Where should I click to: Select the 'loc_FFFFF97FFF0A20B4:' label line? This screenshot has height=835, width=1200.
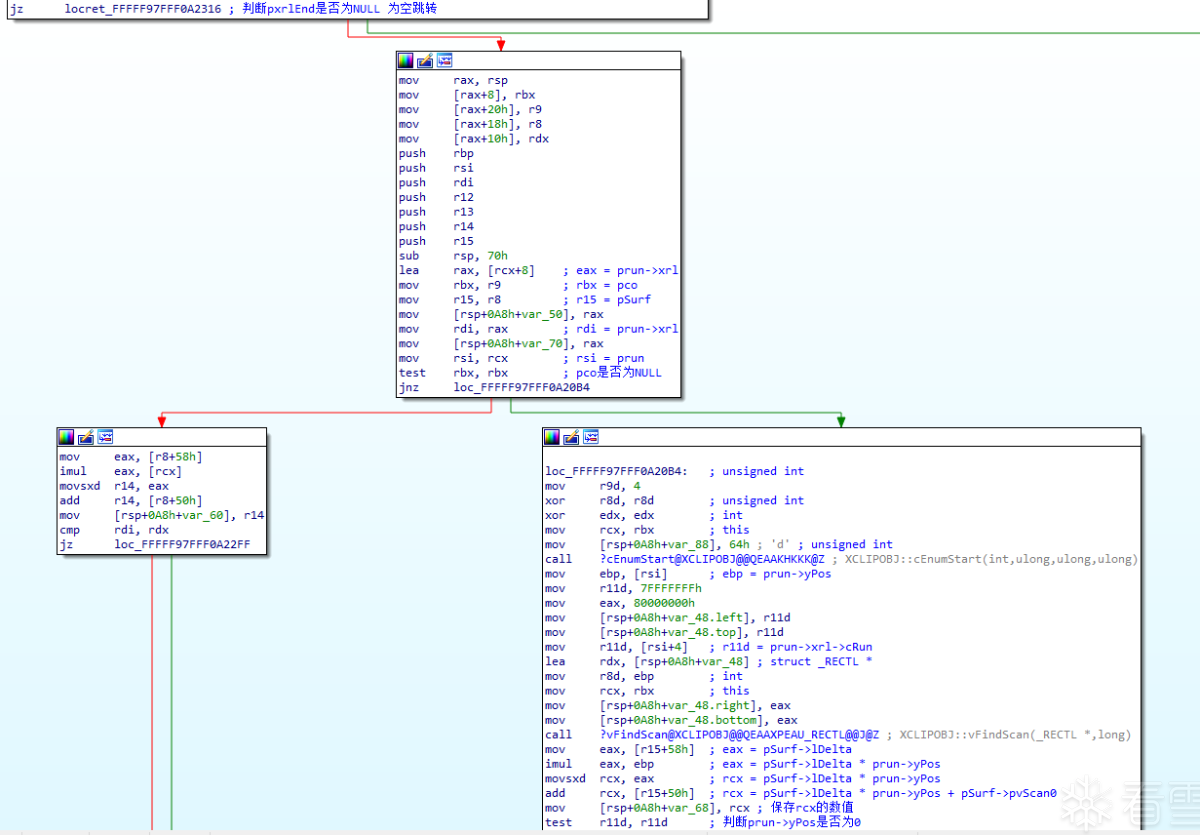(x=616, y=471)
